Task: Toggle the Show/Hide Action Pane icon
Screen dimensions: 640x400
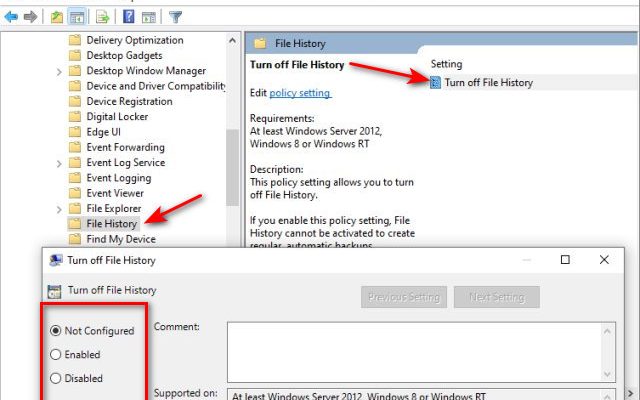Action: click(x=149, y=17)
